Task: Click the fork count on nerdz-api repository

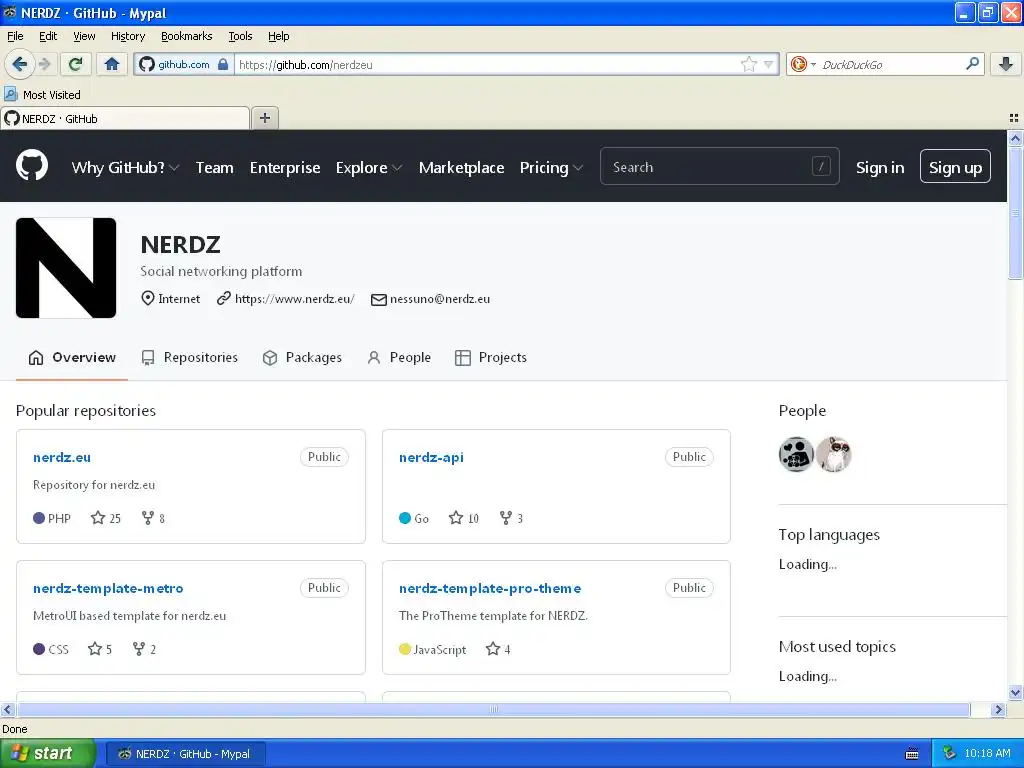Action: click(x=511, y=518)
